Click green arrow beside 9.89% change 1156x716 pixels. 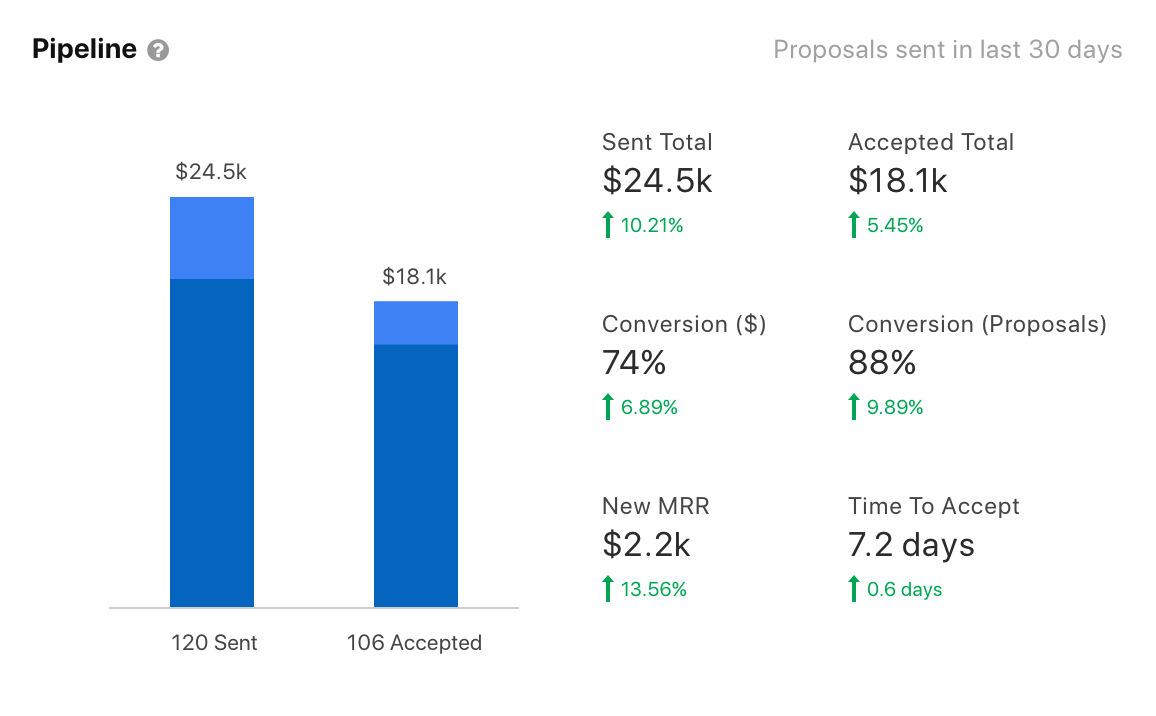pos(853,407)
